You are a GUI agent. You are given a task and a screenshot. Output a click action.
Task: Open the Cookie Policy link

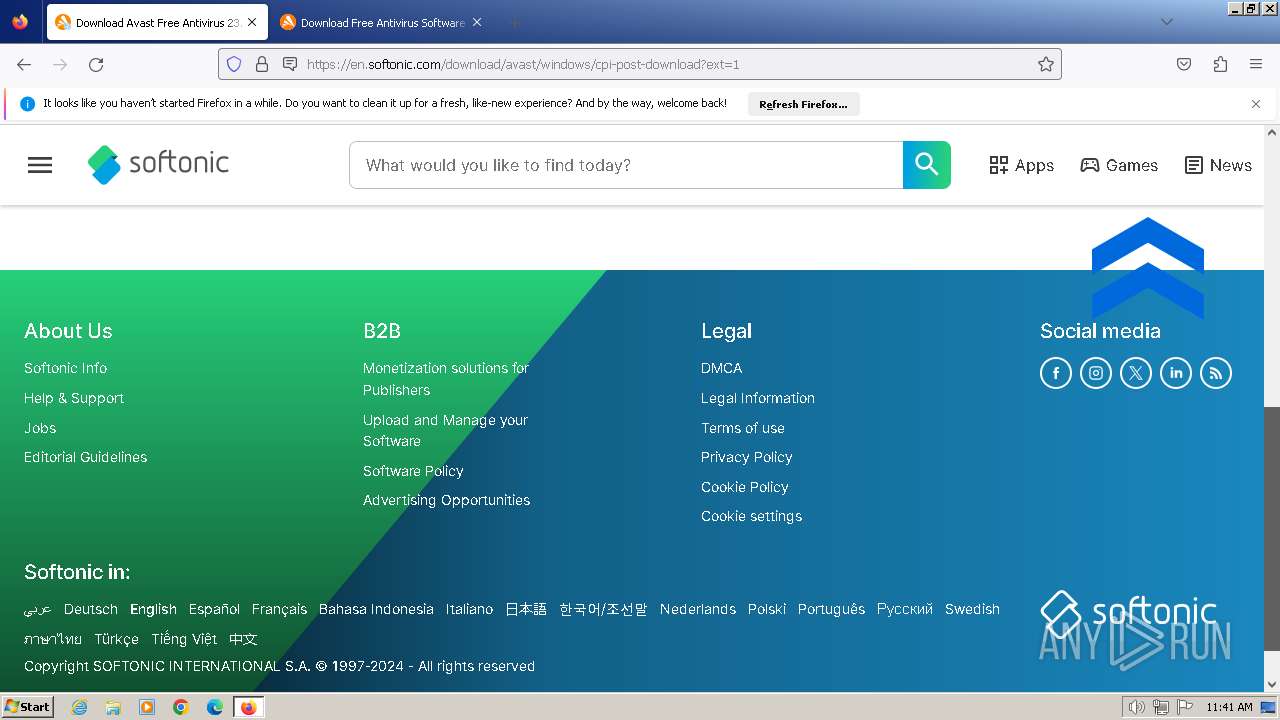click(745, 487)
